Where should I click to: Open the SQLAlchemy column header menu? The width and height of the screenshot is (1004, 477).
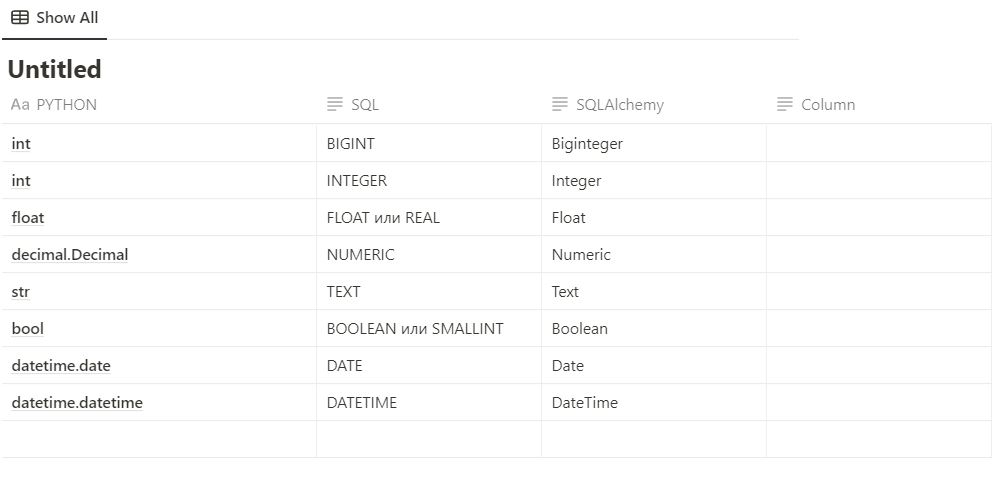coord(619,105)
